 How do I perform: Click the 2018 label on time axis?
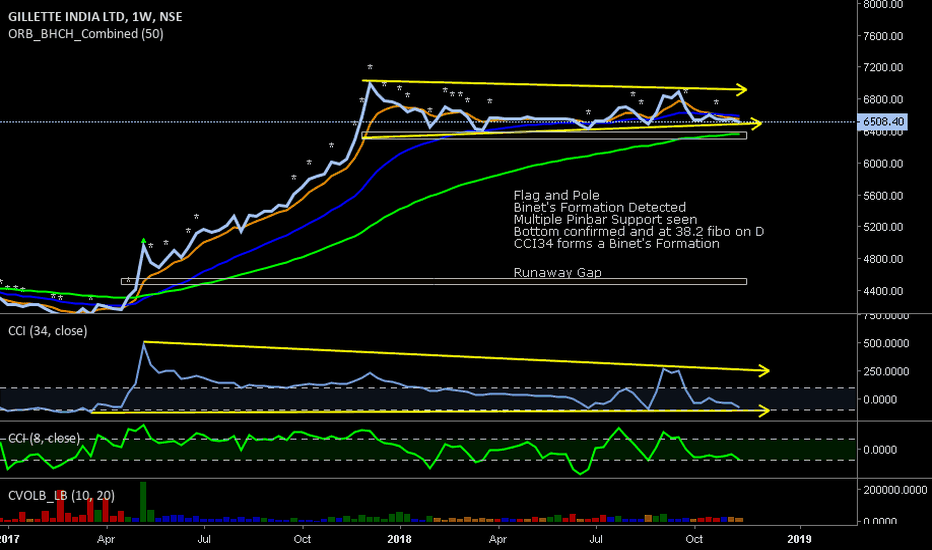coord(399,539)
